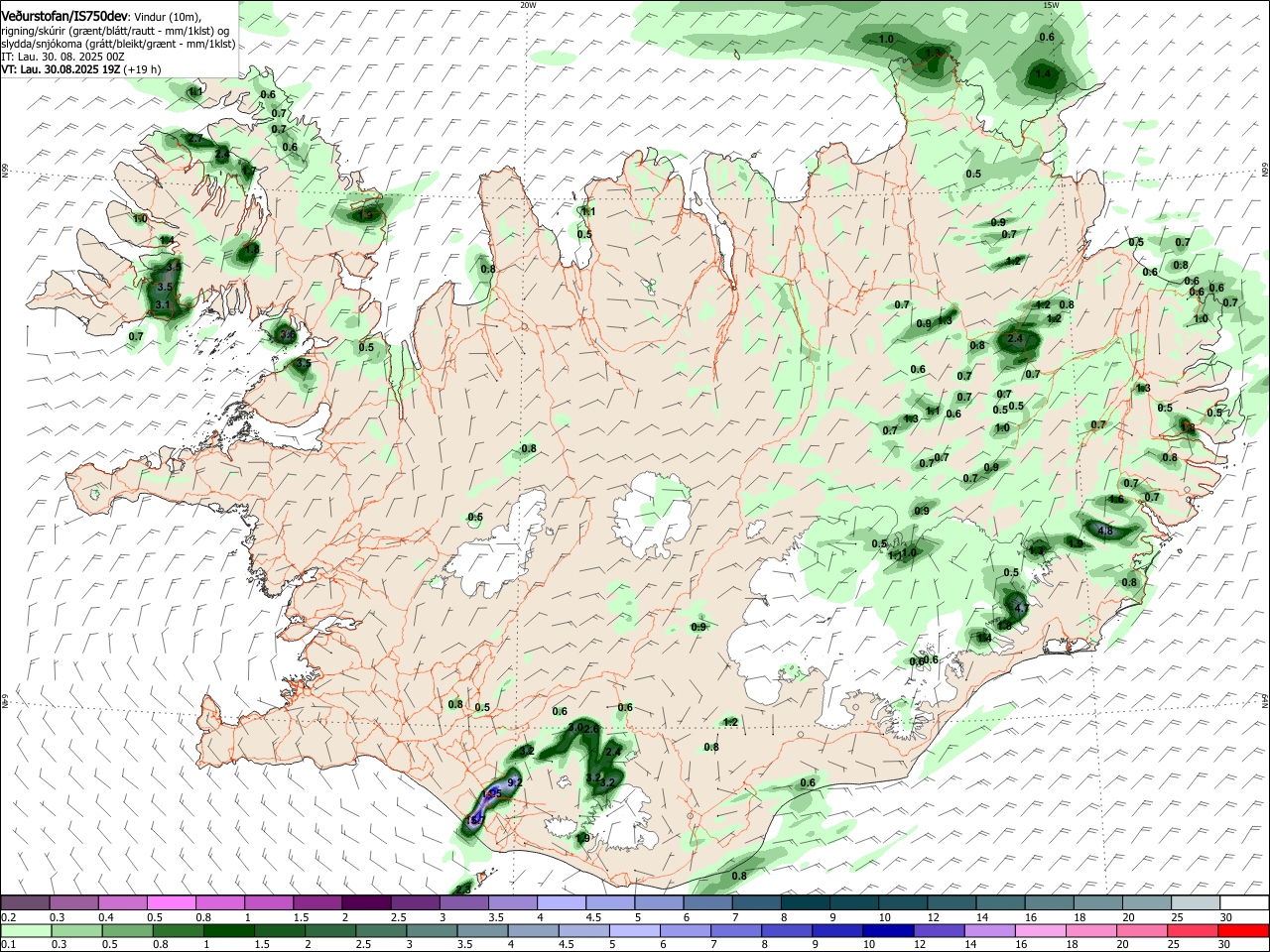Viewport: 1270px width, 952px height.
Task: Click the darkest purple swatch labeled 2 in the snow scale
Action: pos(365,903)
